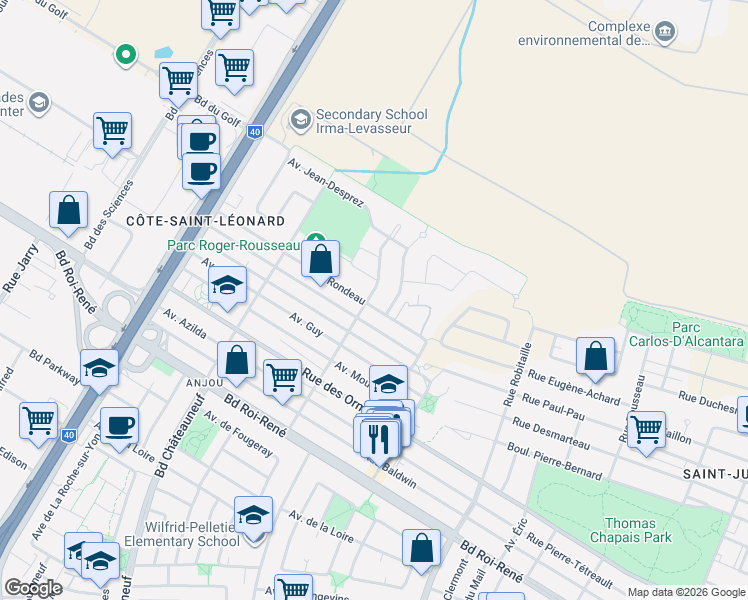Open the shopping bag marker at Parc Roger-Rousseau

pos(321,260)
